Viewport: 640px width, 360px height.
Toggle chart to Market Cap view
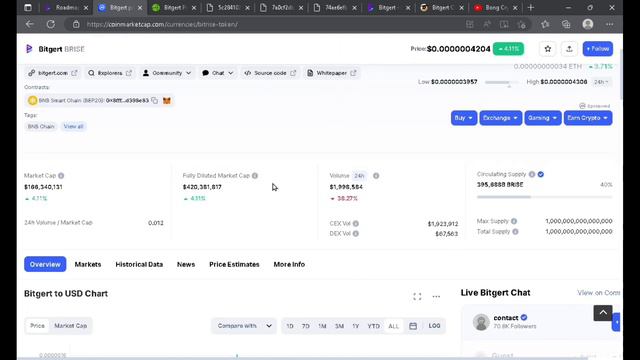click(x=71, y=326)
